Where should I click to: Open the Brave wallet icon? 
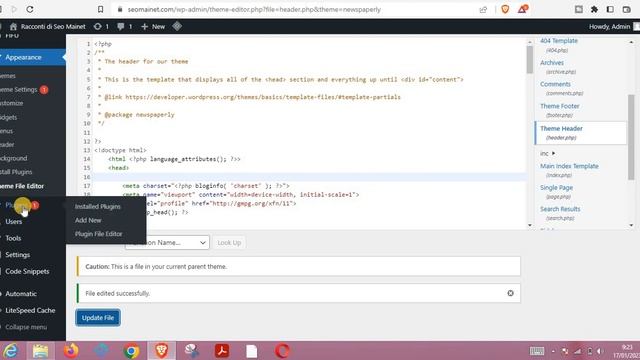(627, 9)
